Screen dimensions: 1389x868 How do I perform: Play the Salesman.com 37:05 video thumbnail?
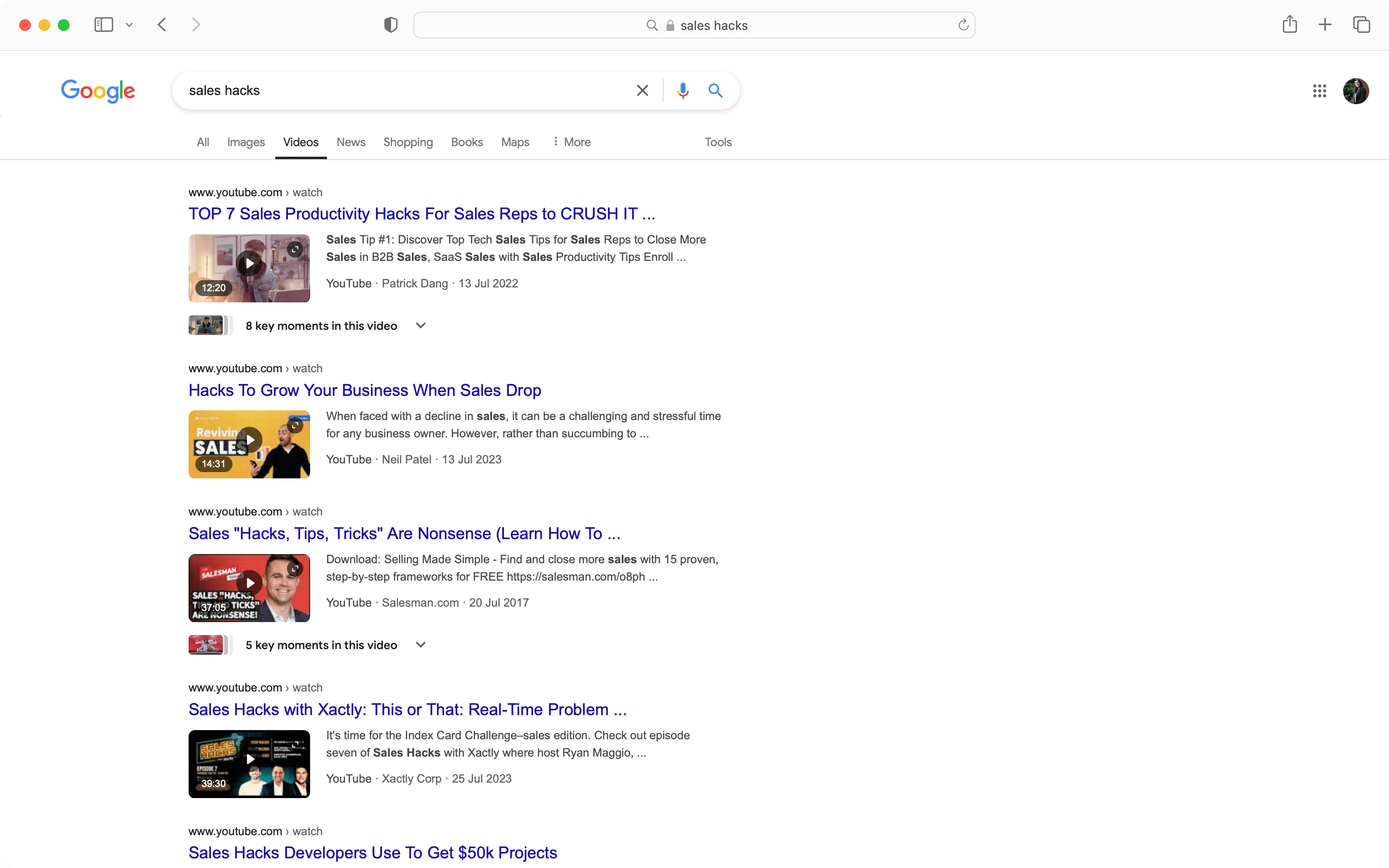pyautogui.click(x=249, y=588)
